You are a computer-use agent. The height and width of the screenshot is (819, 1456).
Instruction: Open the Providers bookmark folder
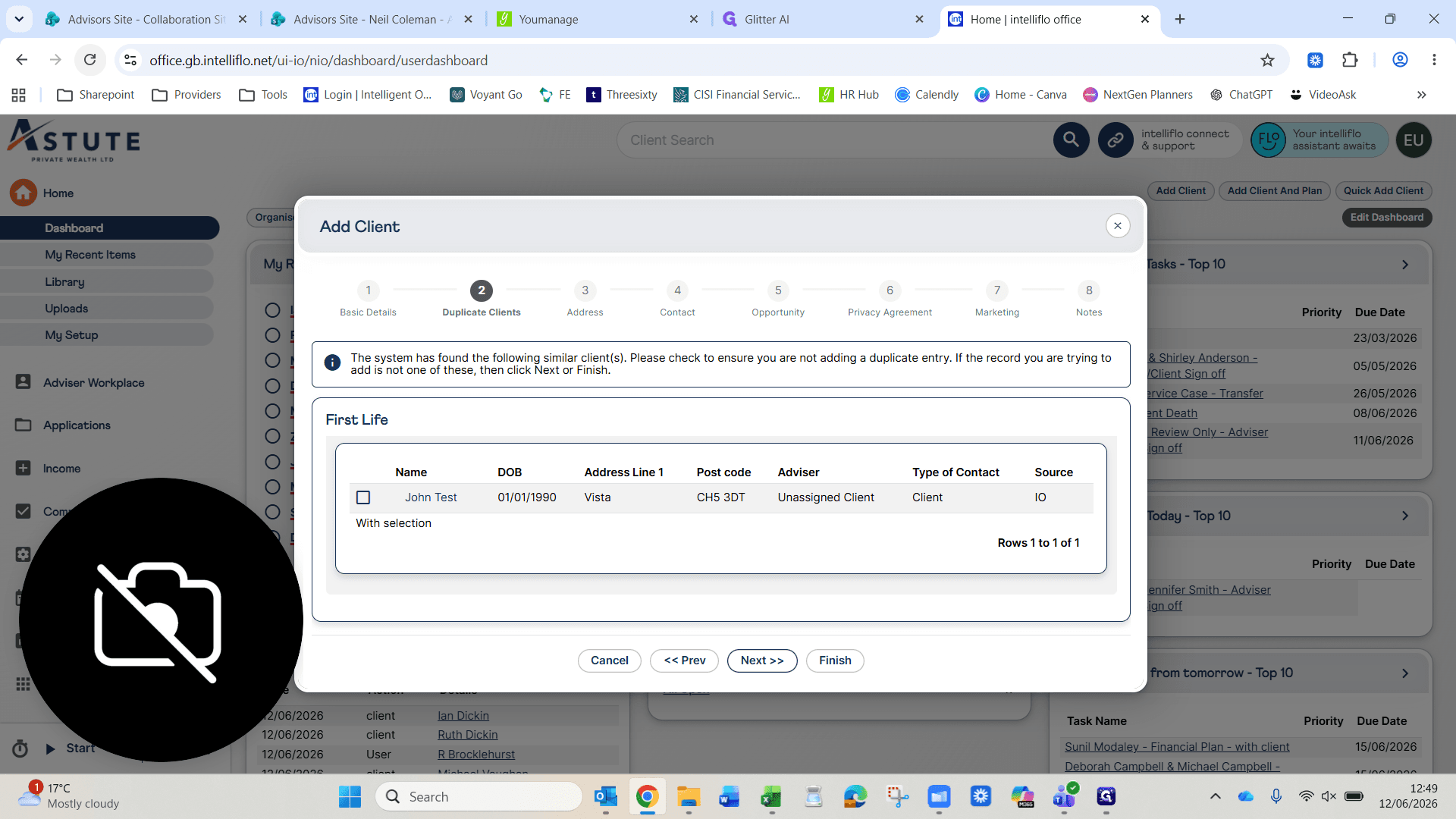(187, 95)
